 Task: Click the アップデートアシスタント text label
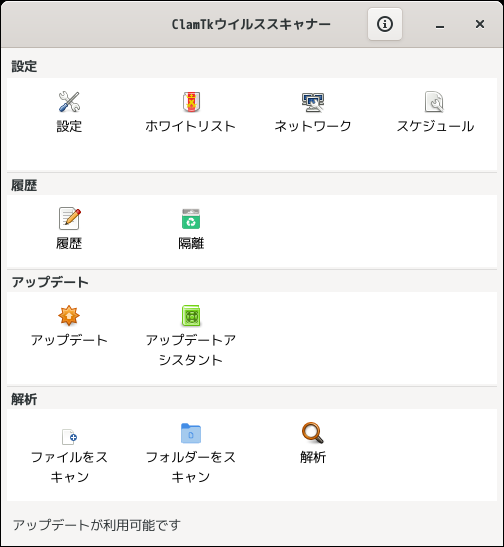pyautogui.click(x=191, y=350)
